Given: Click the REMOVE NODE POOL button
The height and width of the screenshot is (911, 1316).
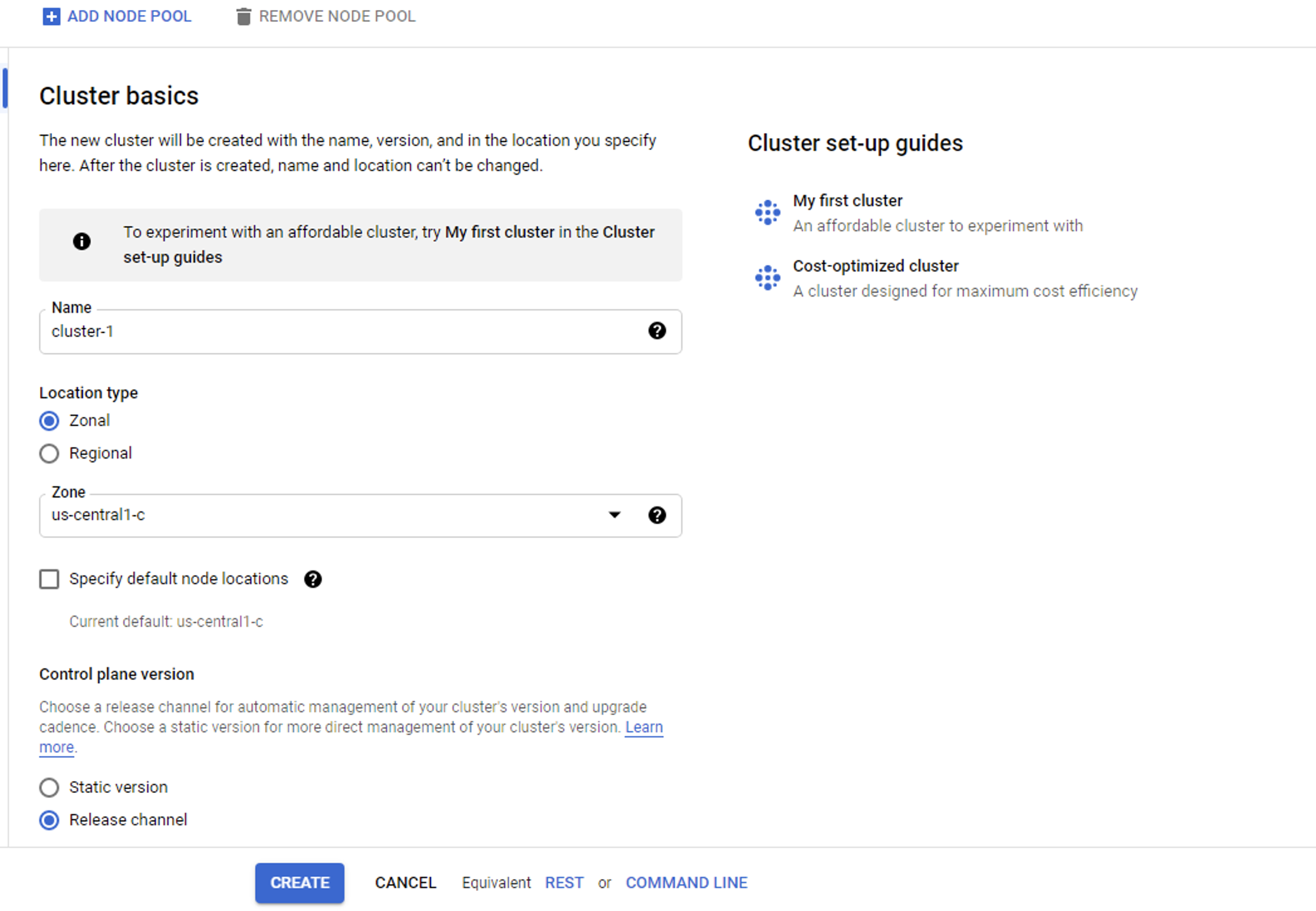Looking at the screenshot, I should (x=326, y=16).
